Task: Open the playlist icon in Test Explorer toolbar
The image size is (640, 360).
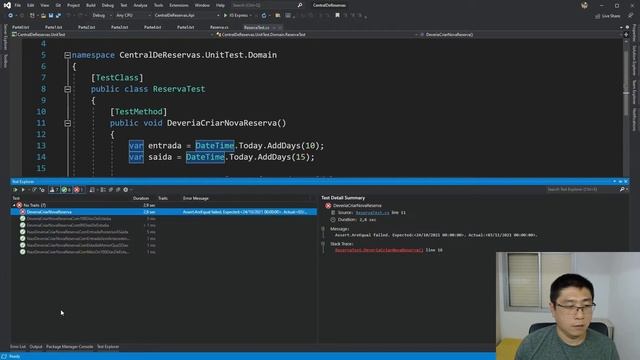Action: coord(92,190)
